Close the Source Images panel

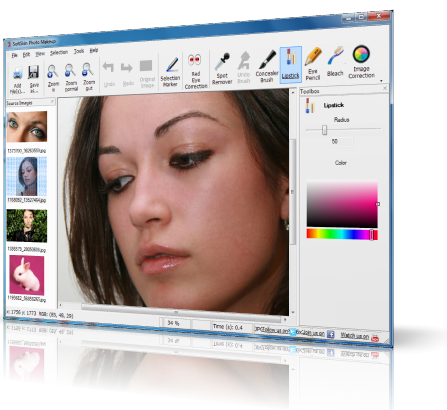(52, 101)
